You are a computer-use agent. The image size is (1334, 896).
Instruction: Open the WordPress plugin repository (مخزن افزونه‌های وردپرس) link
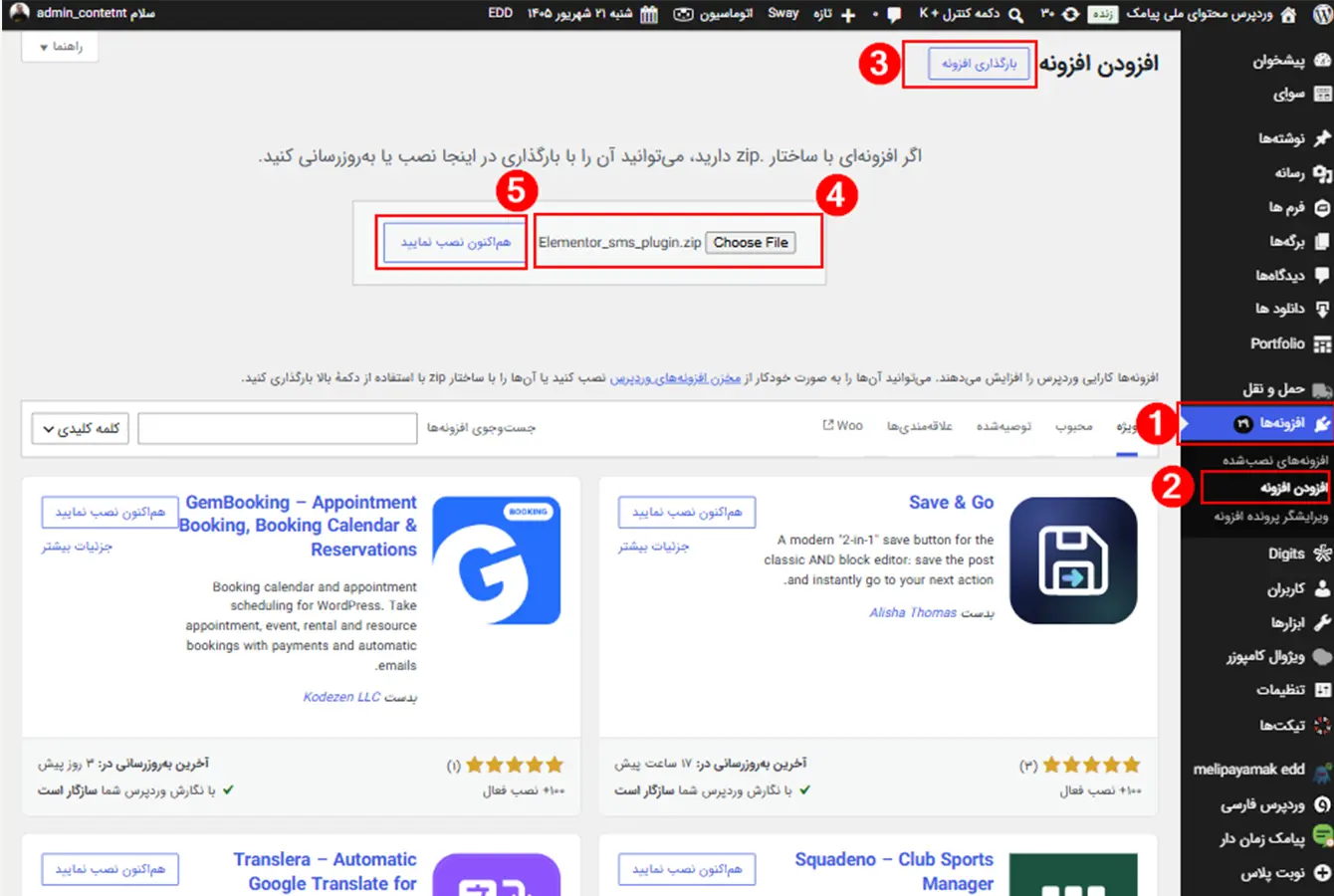point(676,378)
